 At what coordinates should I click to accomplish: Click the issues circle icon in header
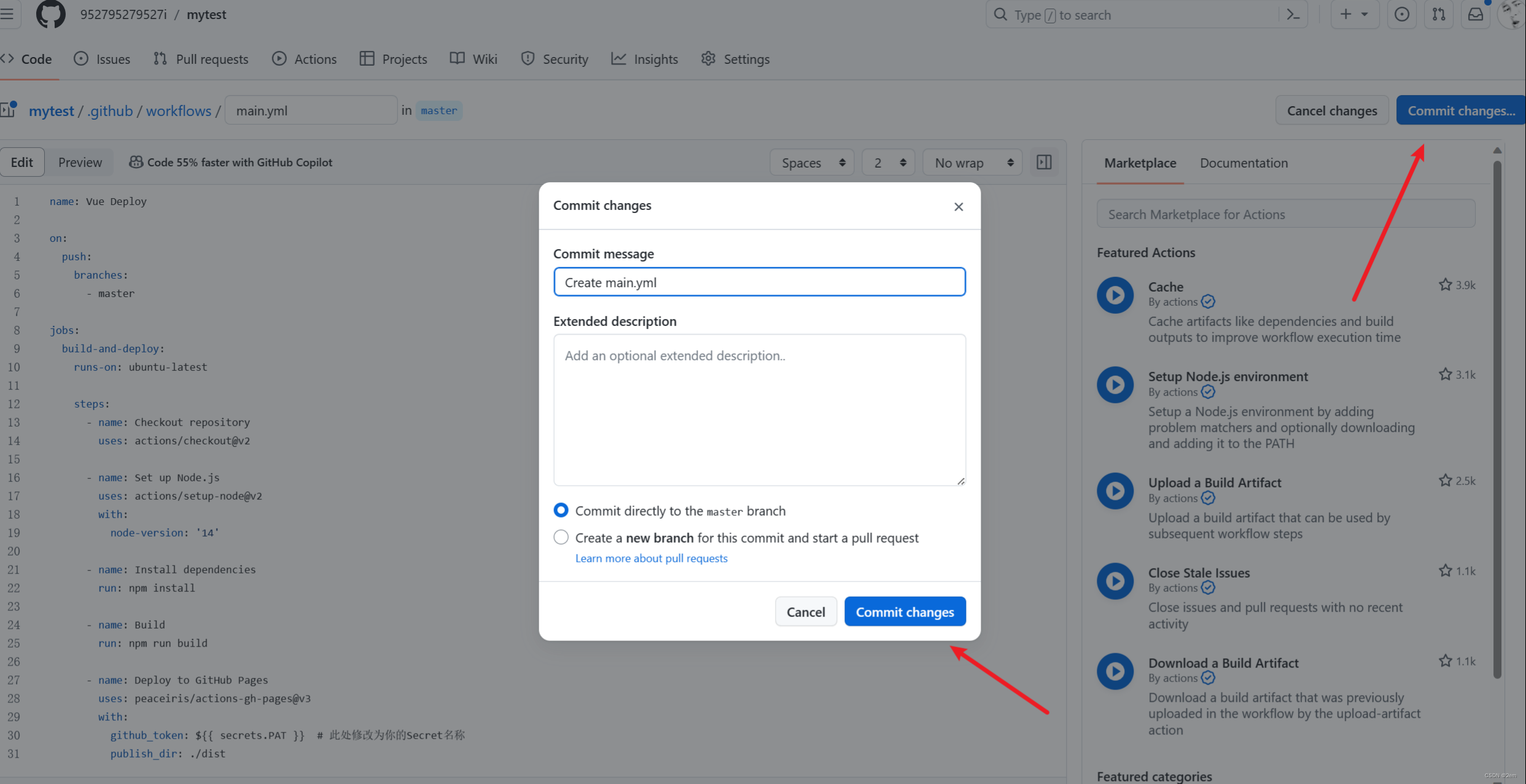[x=1402, y=15]
